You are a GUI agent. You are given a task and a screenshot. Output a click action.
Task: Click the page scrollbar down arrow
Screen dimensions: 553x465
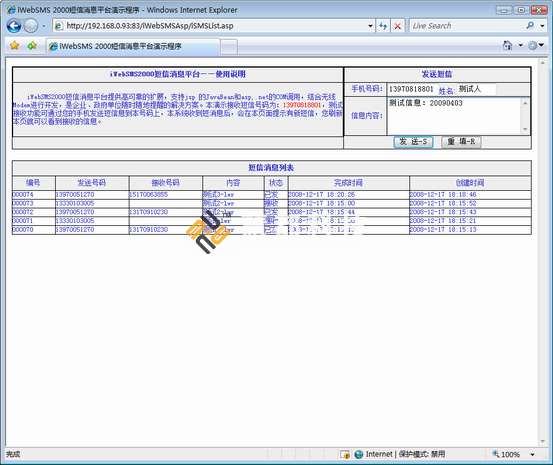point(543,441)
